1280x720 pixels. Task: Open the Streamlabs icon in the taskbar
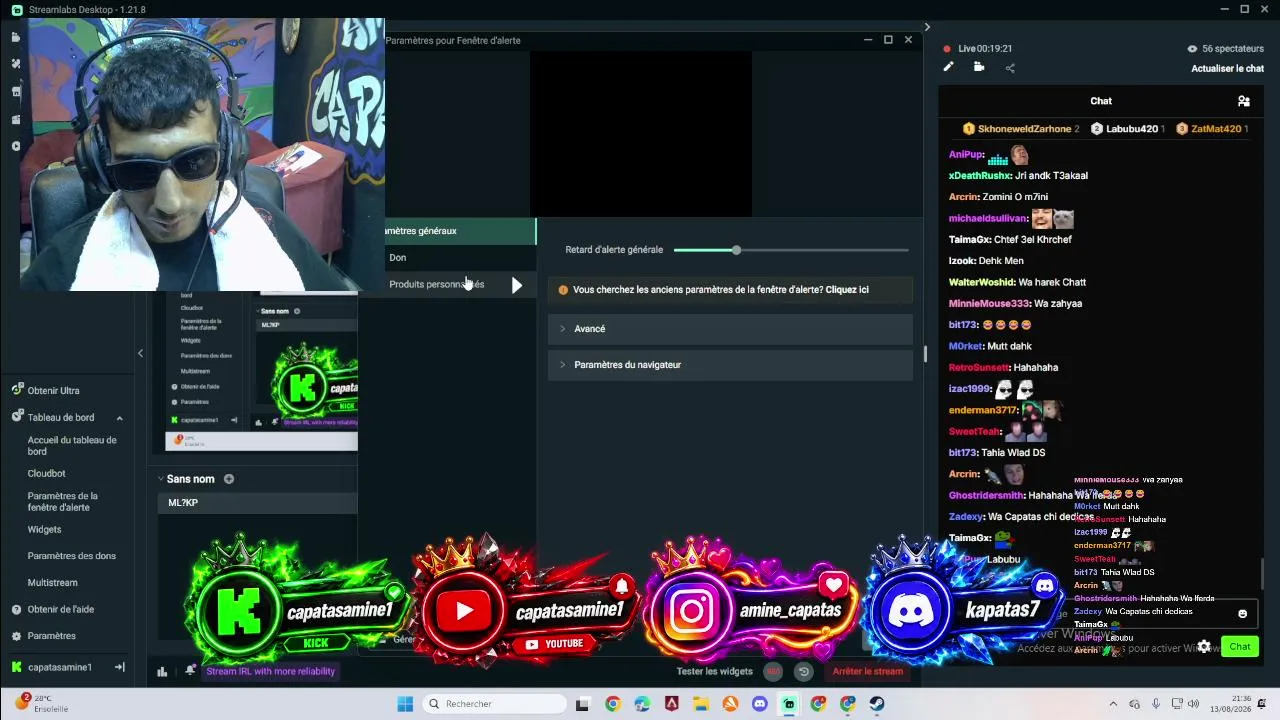coord(789,704)
